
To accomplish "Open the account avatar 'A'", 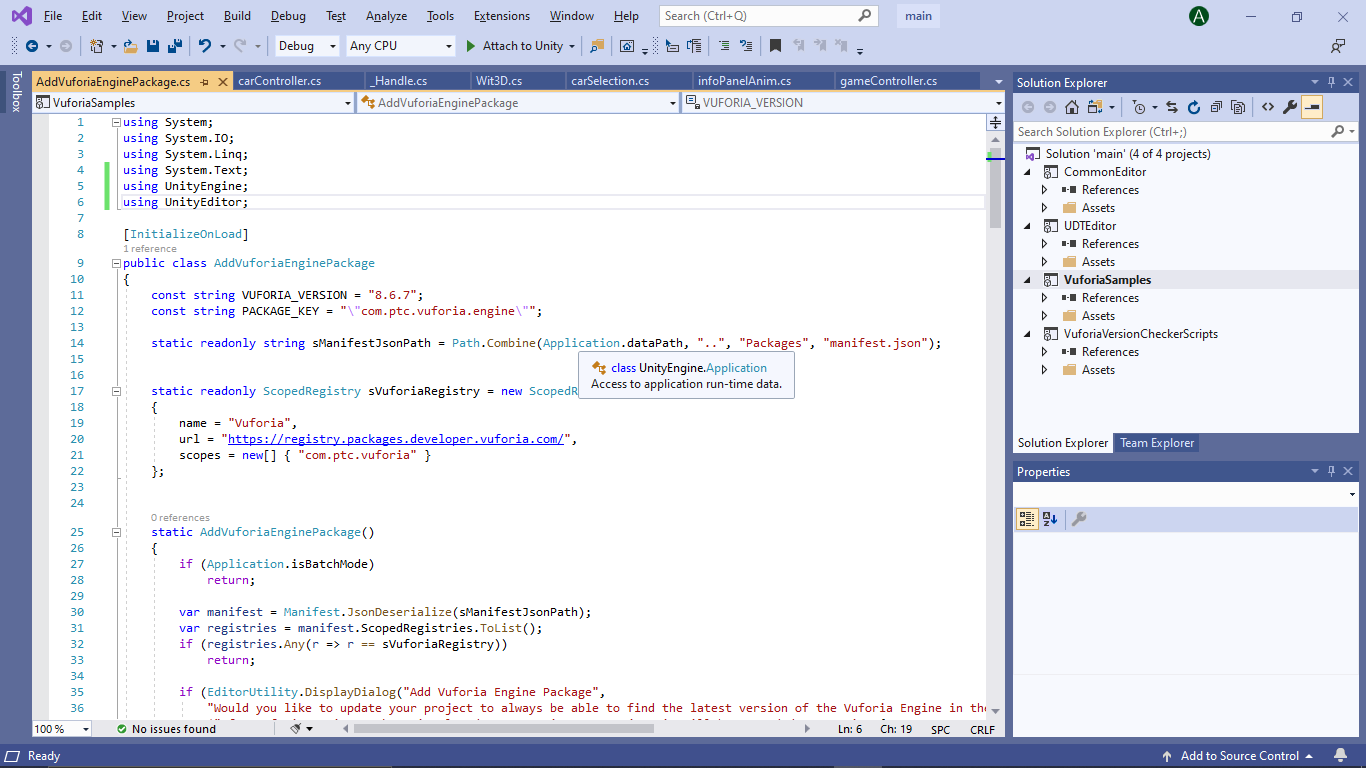I will (x=1198, y=16).
